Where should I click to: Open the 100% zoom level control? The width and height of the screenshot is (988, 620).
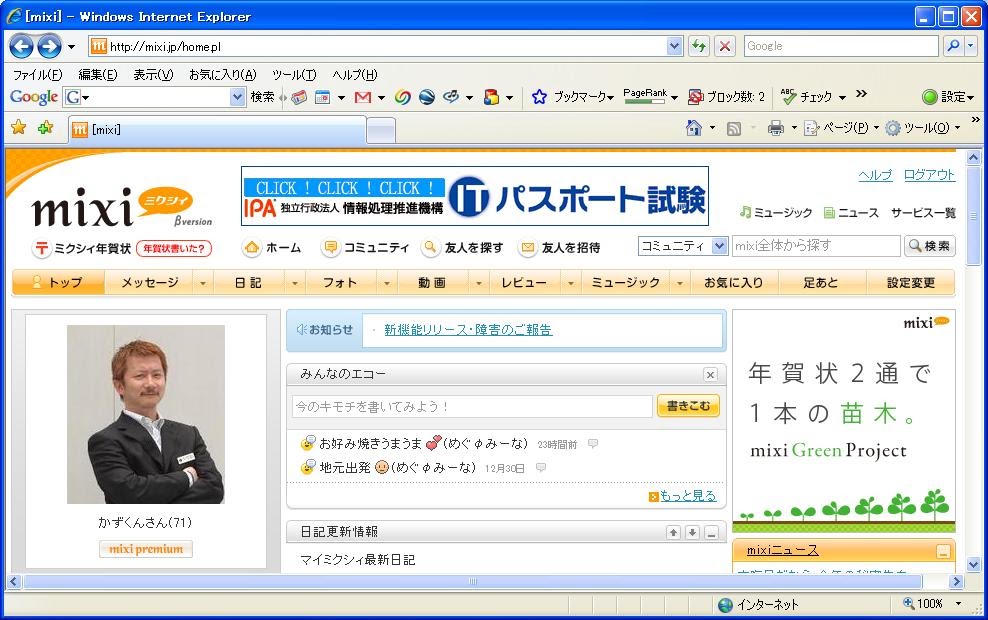point(933,604)
